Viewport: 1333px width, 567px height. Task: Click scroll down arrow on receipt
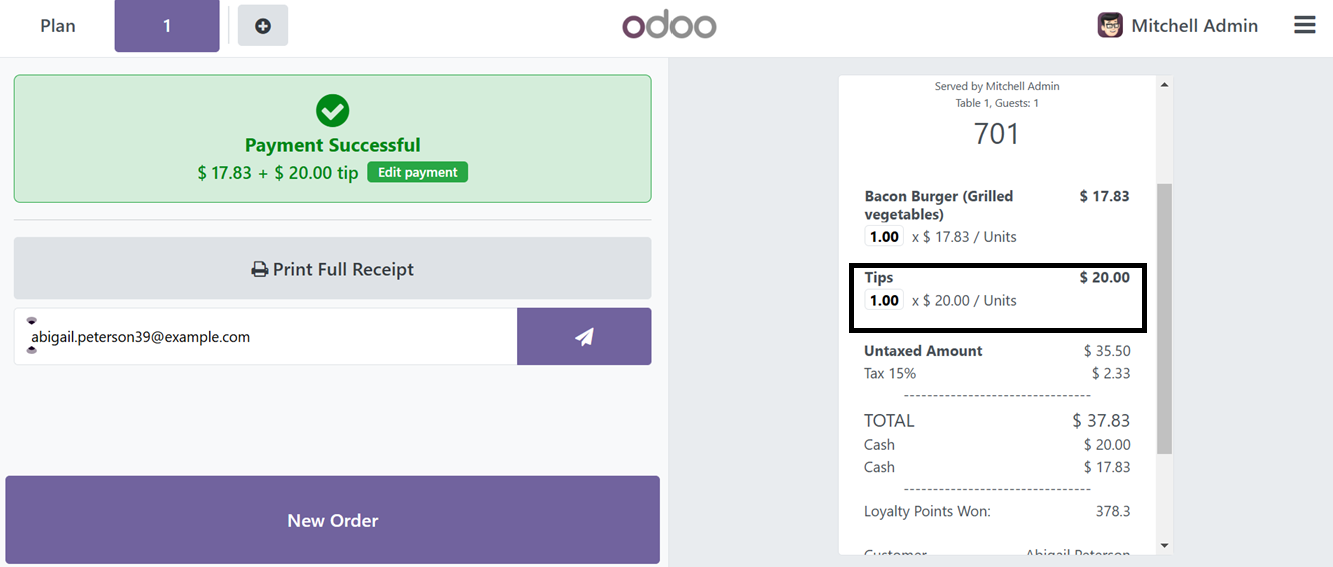tap(1164, 545)
